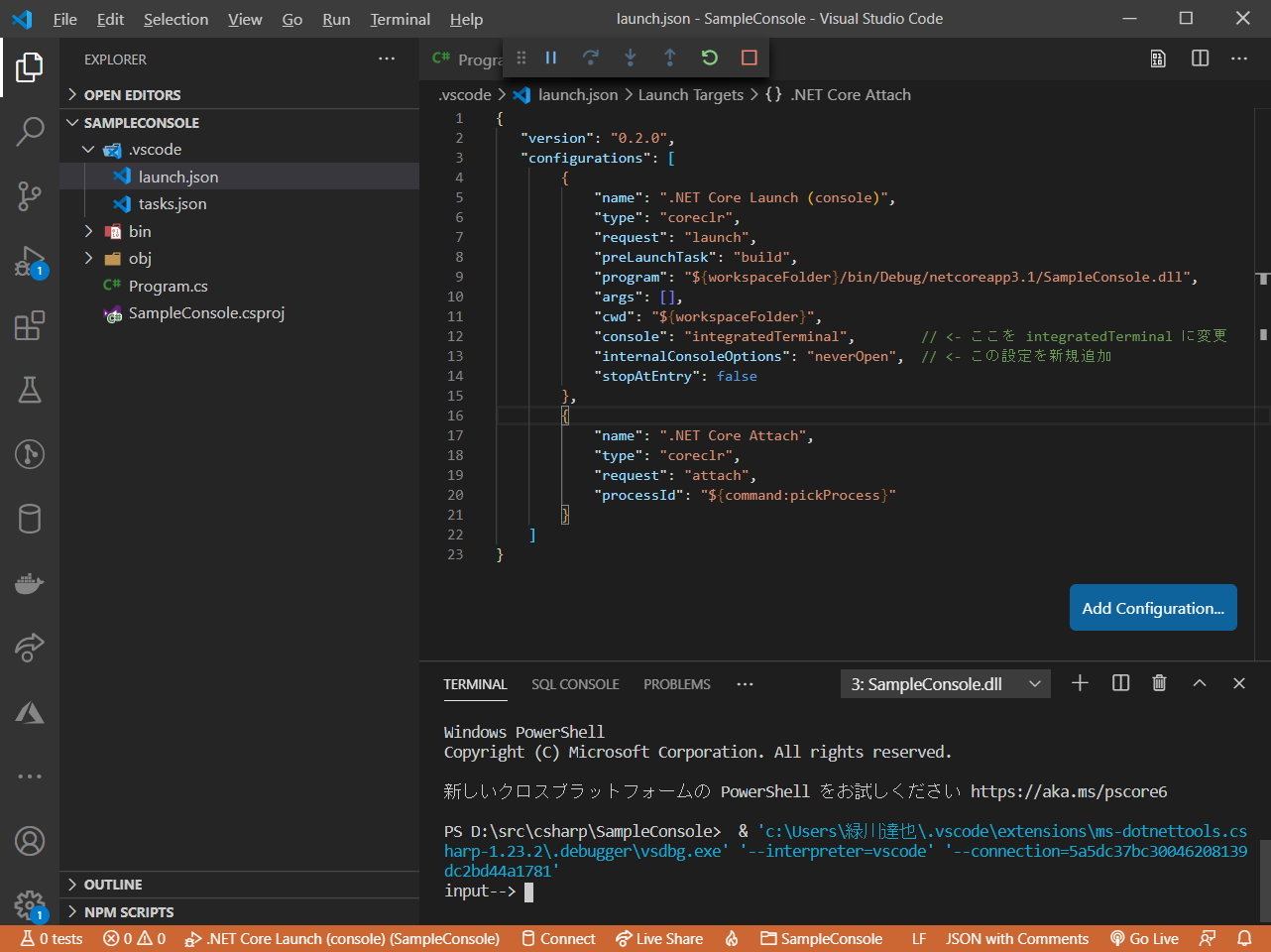This screenshot has height=952, width=1271.
Task: Open the File menu
Action: (x=65, y=19)
